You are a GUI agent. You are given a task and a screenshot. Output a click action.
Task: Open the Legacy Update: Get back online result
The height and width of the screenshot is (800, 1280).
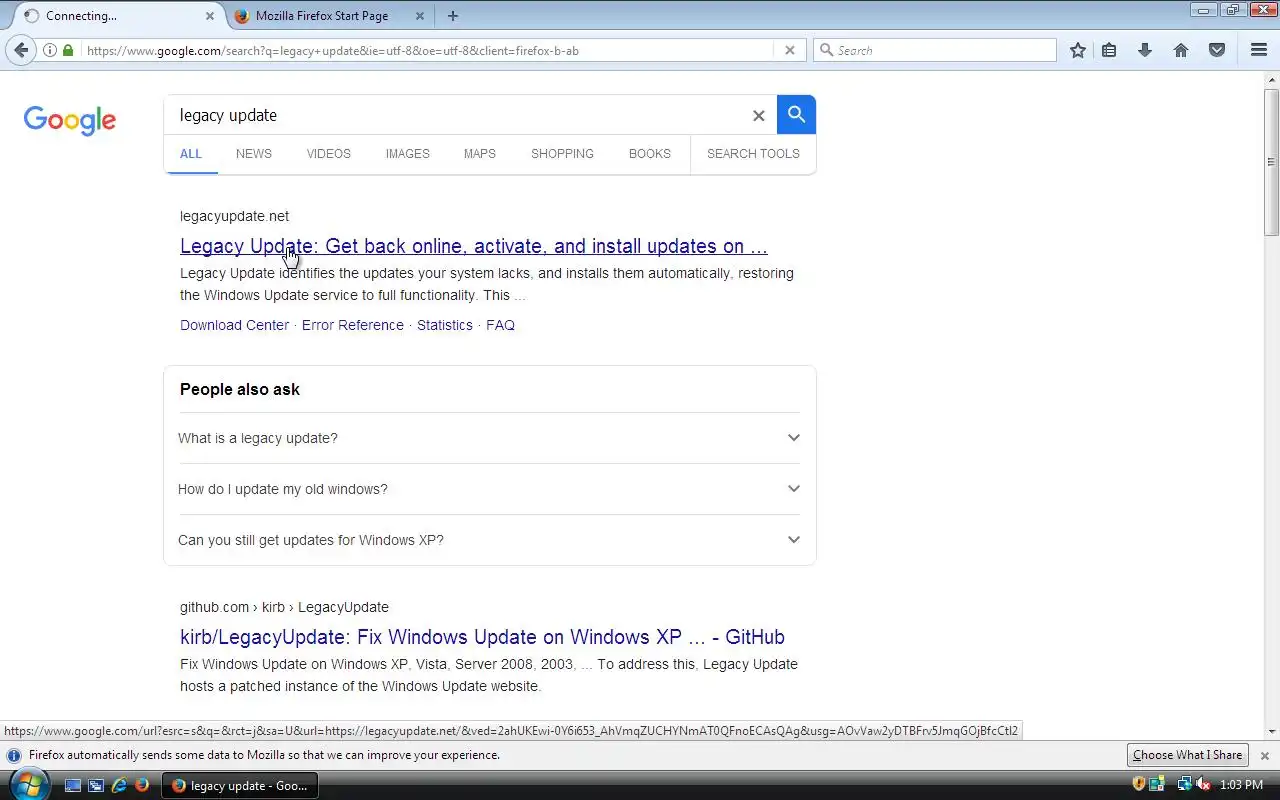474,246
